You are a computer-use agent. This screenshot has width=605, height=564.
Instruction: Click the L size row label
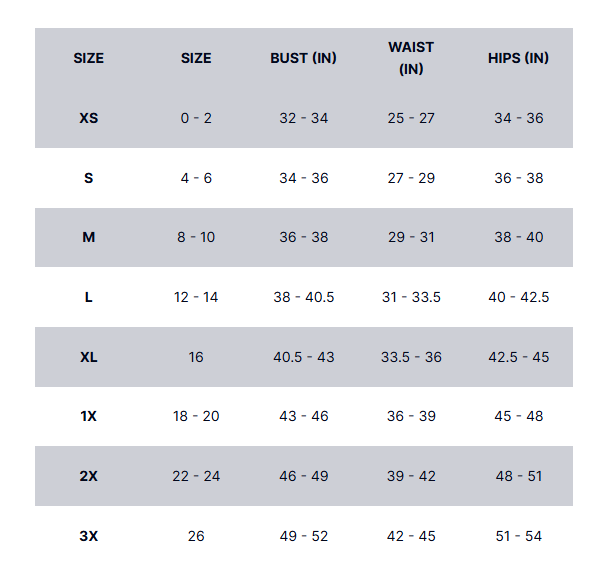(89, 297)
